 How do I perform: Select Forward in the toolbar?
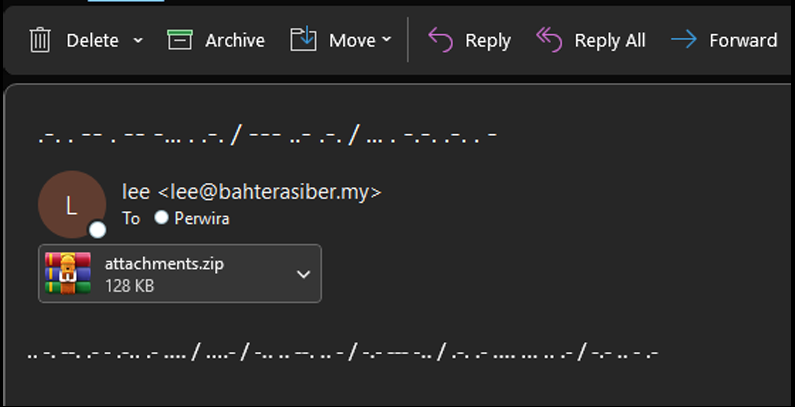click(x=743, y=41)
